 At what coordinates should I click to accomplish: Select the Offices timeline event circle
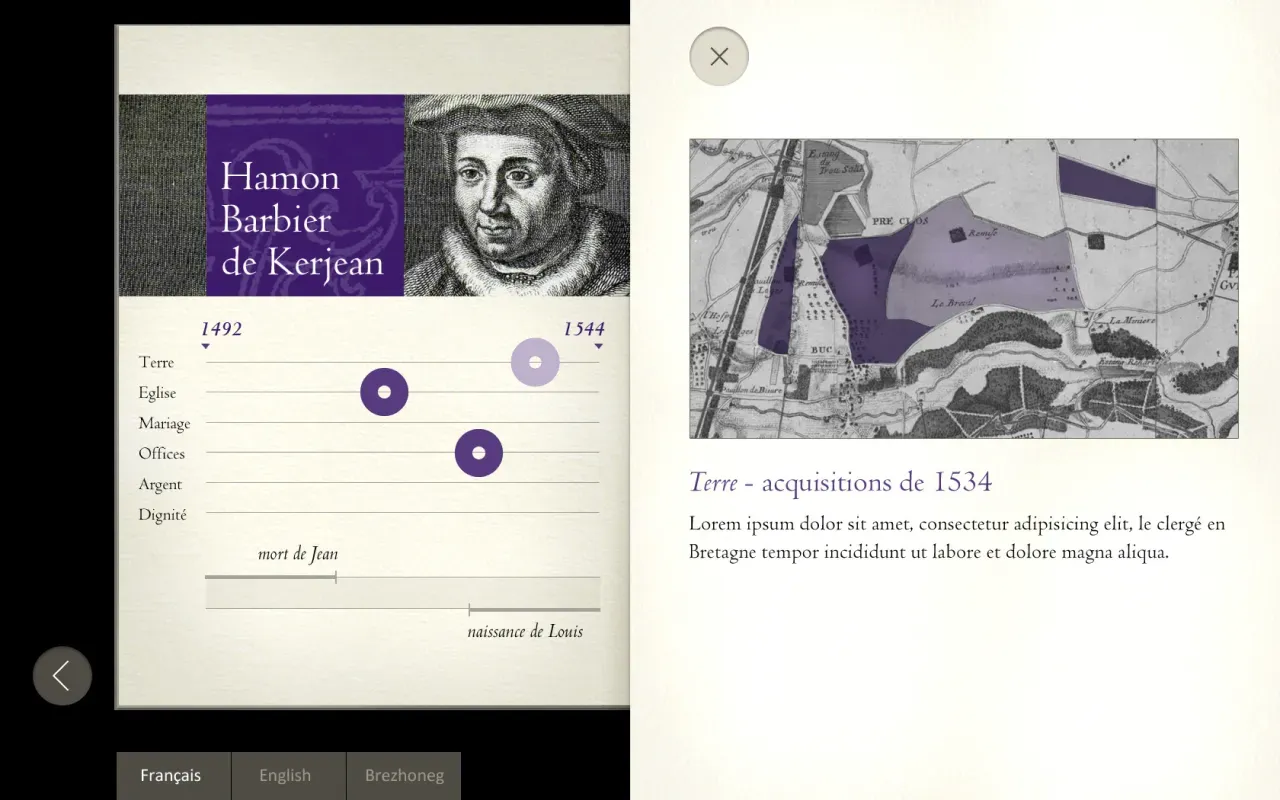tap(479, 453)
